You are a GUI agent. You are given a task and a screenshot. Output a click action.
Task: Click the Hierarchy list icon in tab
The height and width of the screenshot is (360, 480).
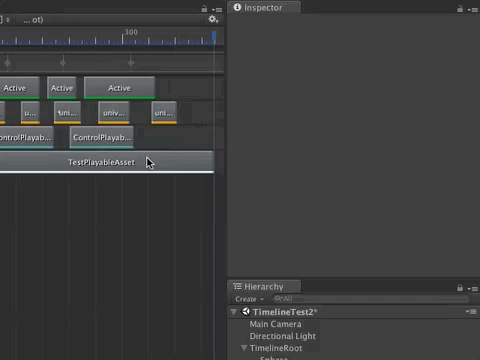(237, 286)
